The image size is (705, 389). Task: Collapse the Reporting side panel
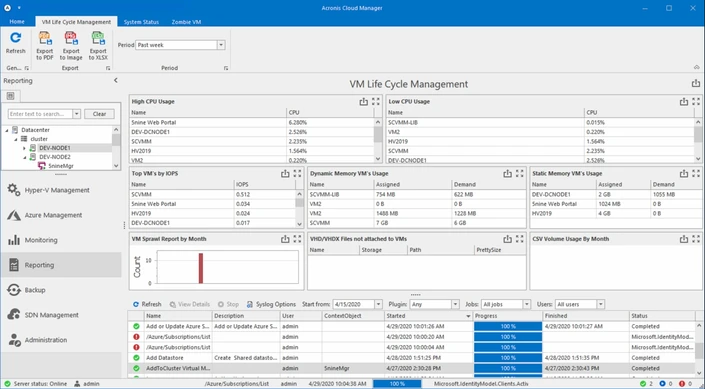coord(116,80)
